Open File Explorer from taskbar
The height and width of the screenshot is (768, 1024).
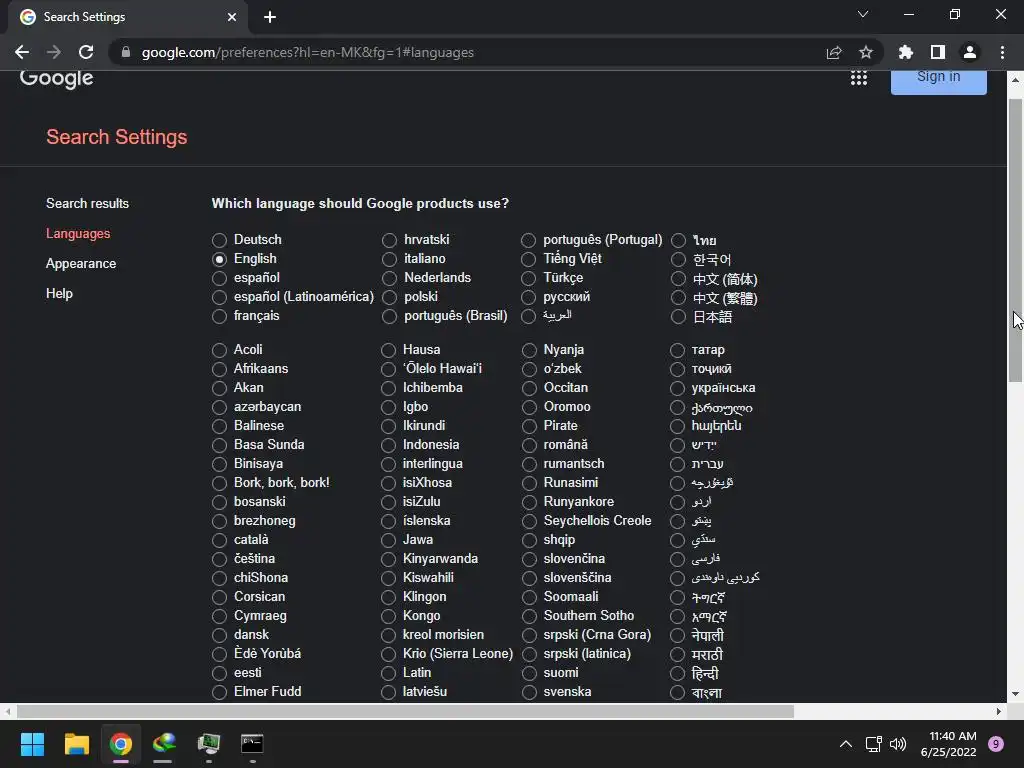point(76,744)
